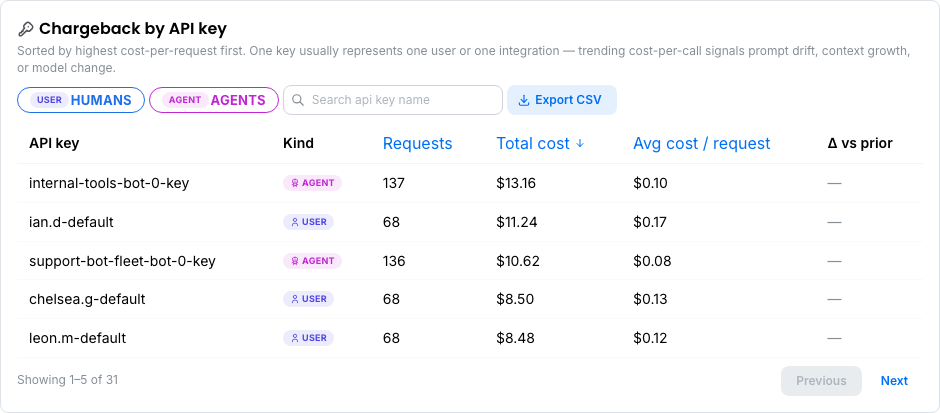
Task: Click the API key column header
Action: coord(54,144)
